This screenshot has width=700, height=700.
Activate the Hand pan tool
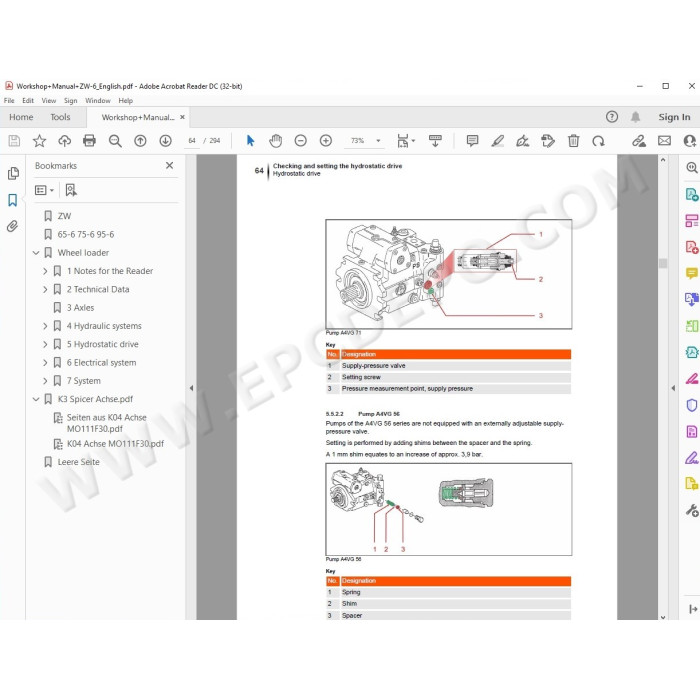(x=275, y=141)
